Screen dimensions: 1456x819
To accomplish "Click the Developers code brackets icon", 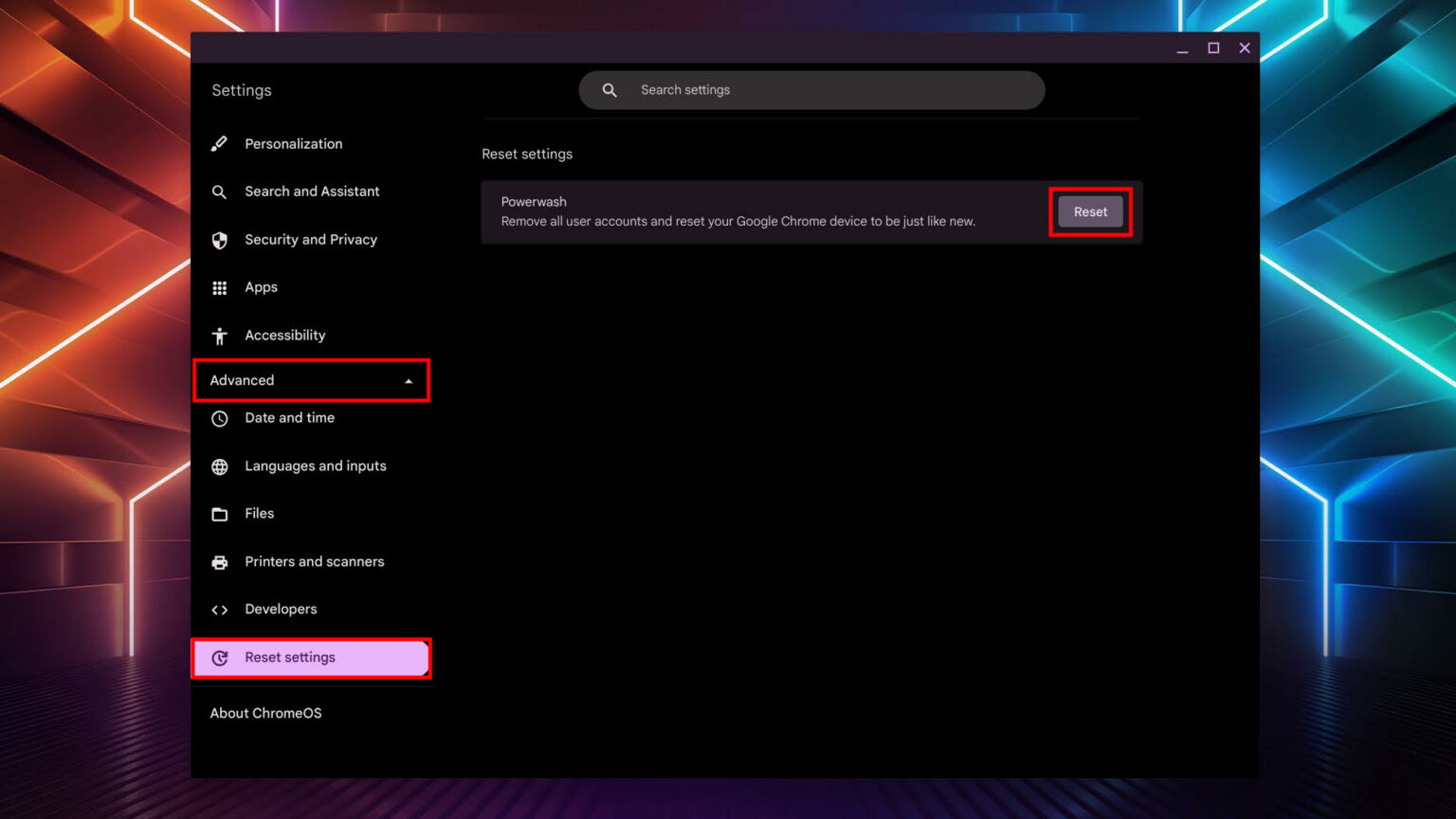I will 219,610.
